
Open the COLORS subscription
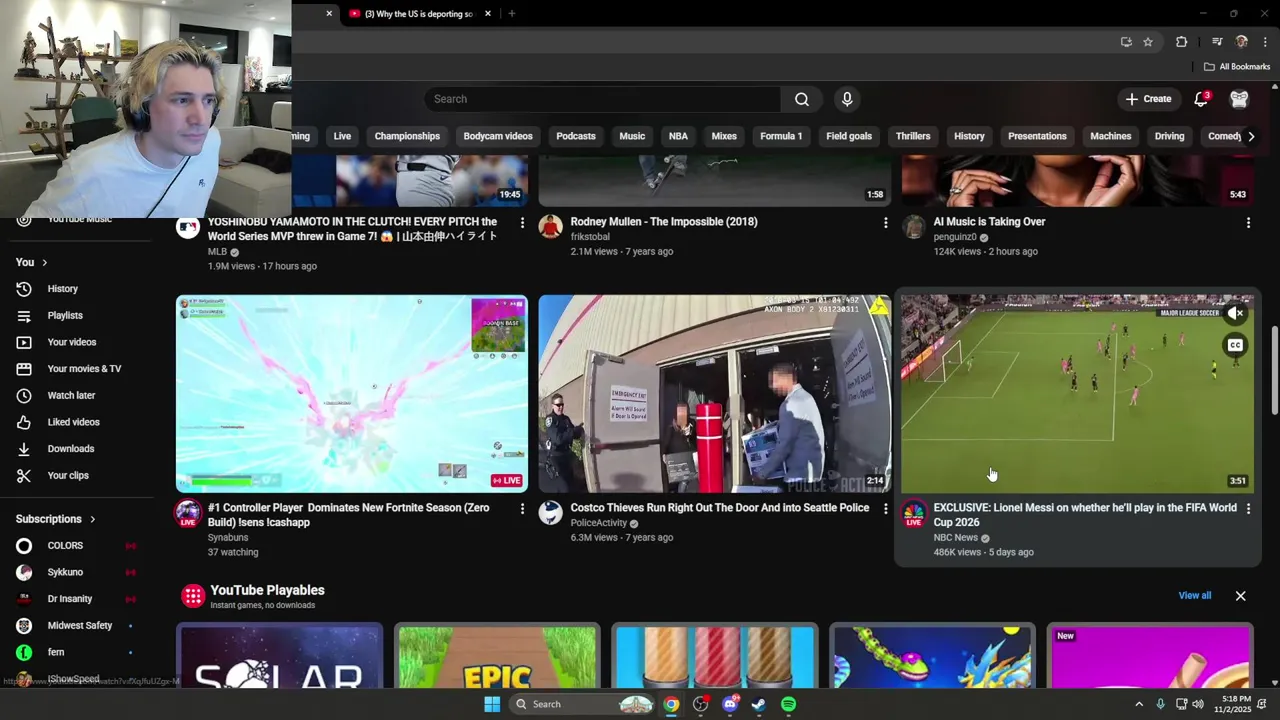pyautogui.click(x=76, y=546)
